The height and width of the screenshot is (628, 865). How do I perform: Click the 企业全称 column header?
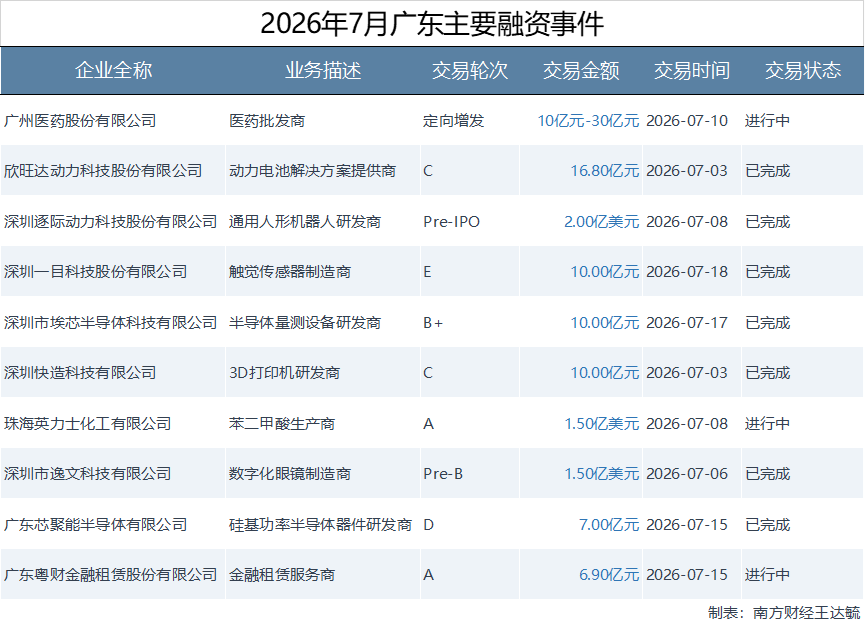point(113,71)
